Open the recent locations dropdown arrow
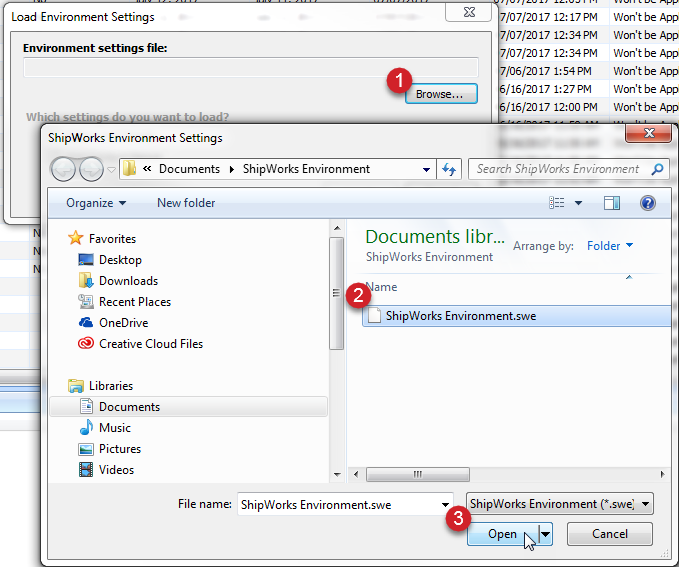The width and height of the screenshot is (679, 567). (x=111, y=170)
